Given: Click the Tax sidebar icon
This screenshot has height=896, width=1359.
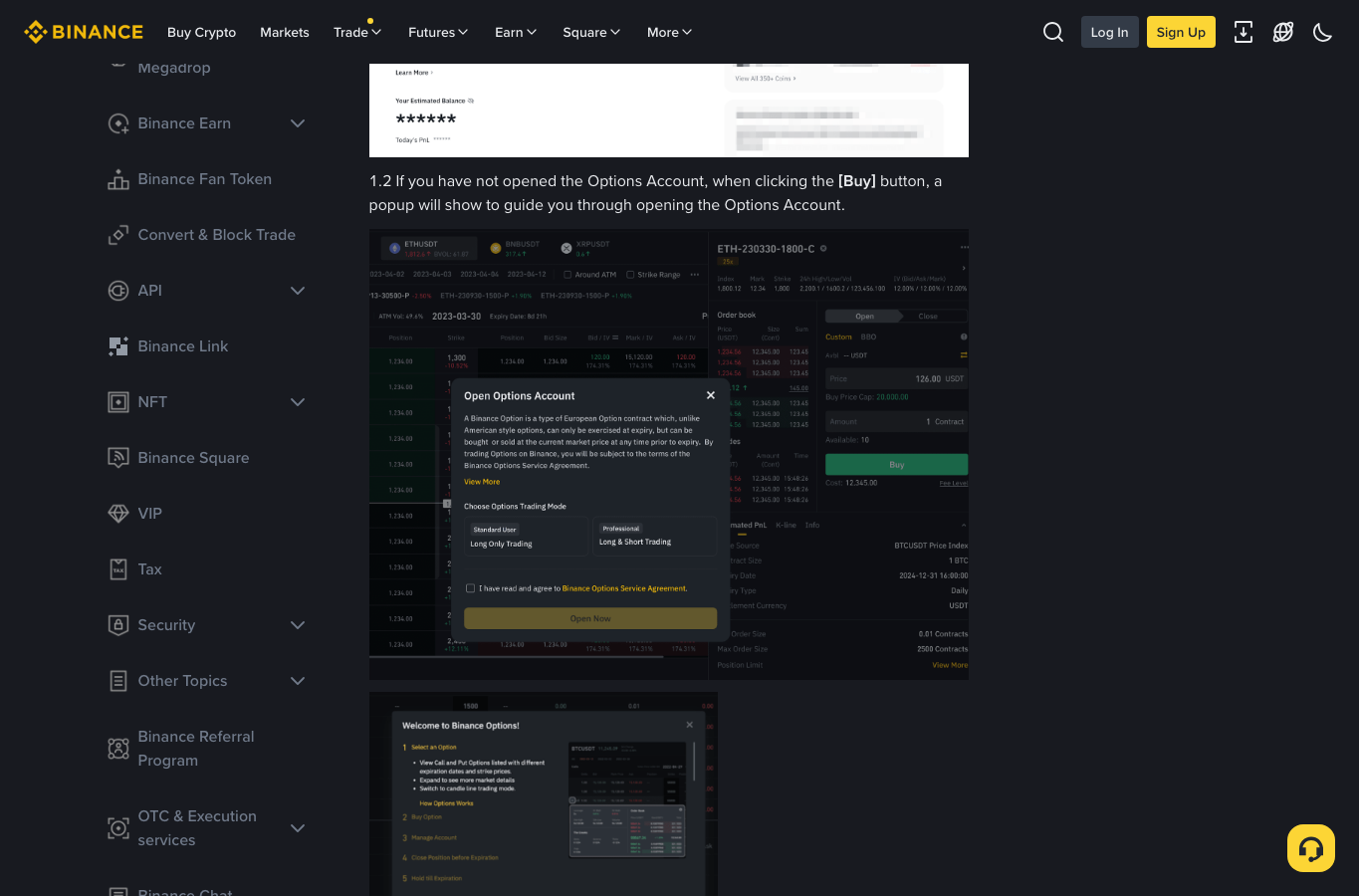Looking at the screenshot, I should pos(118,569).
